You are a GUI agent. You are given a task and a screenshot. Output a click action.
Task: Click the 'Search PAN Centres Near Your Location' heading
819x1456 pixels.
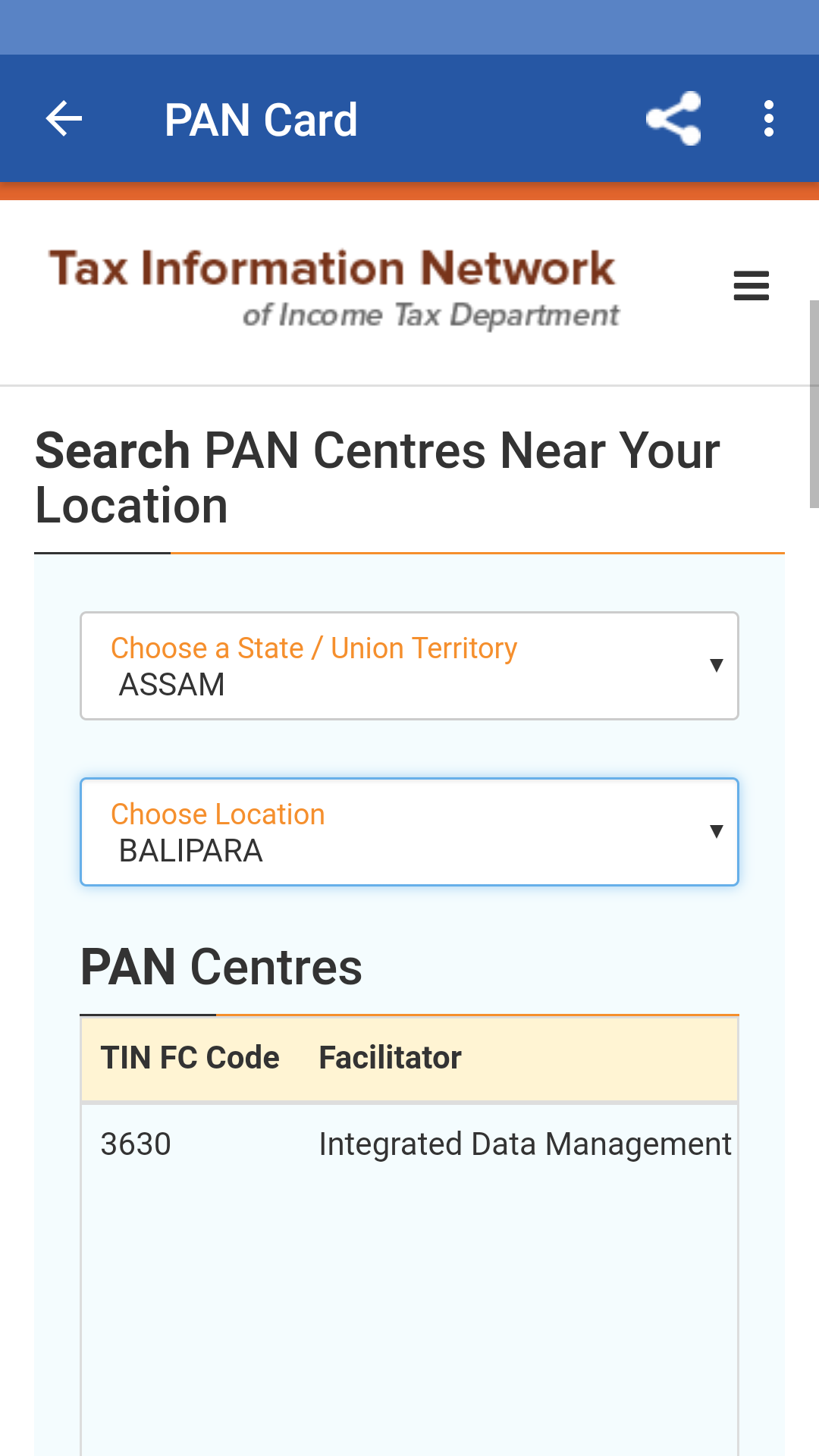pyautogui.click(x=378, y=478)
